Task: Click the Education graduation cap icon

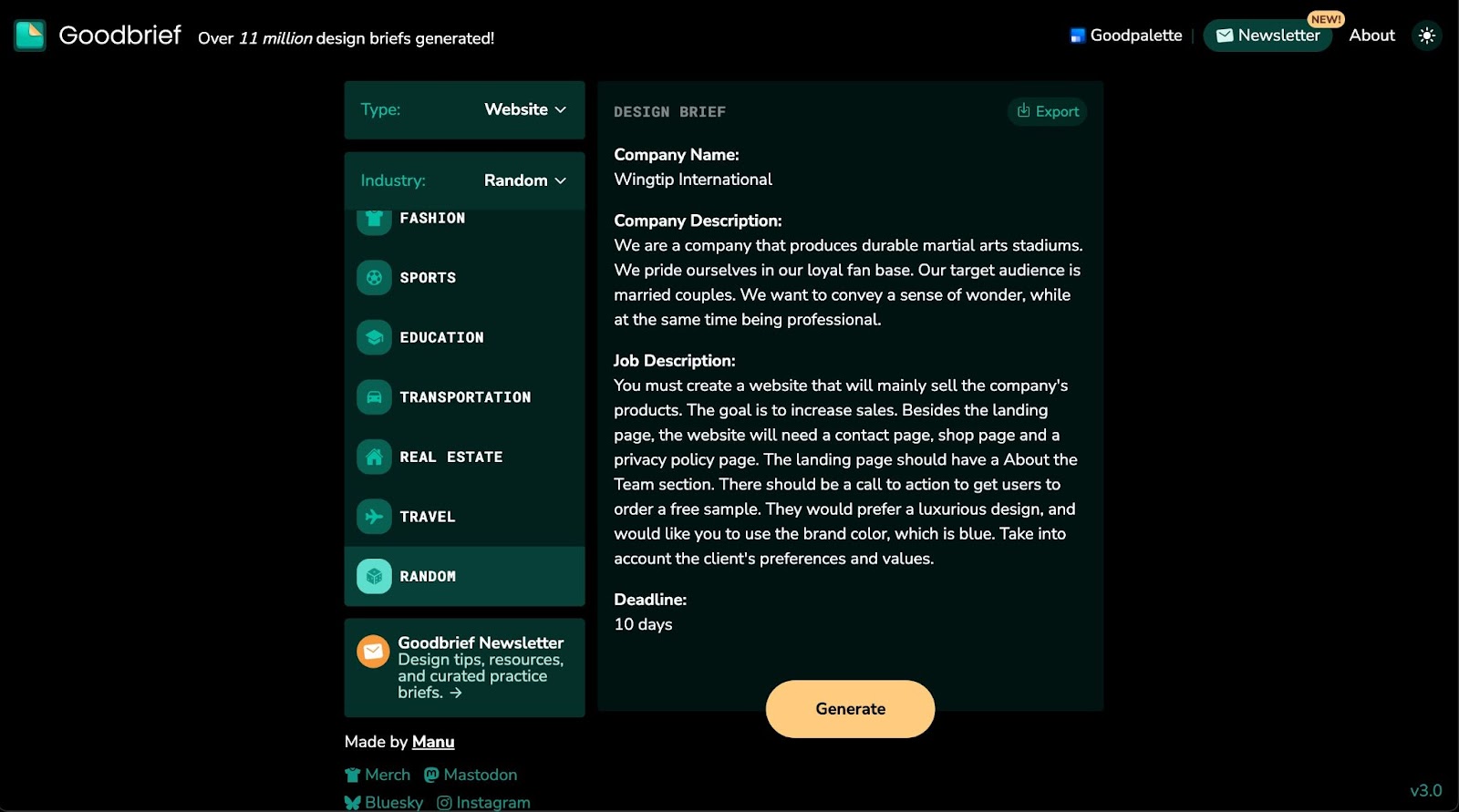Action: [374, 337]
